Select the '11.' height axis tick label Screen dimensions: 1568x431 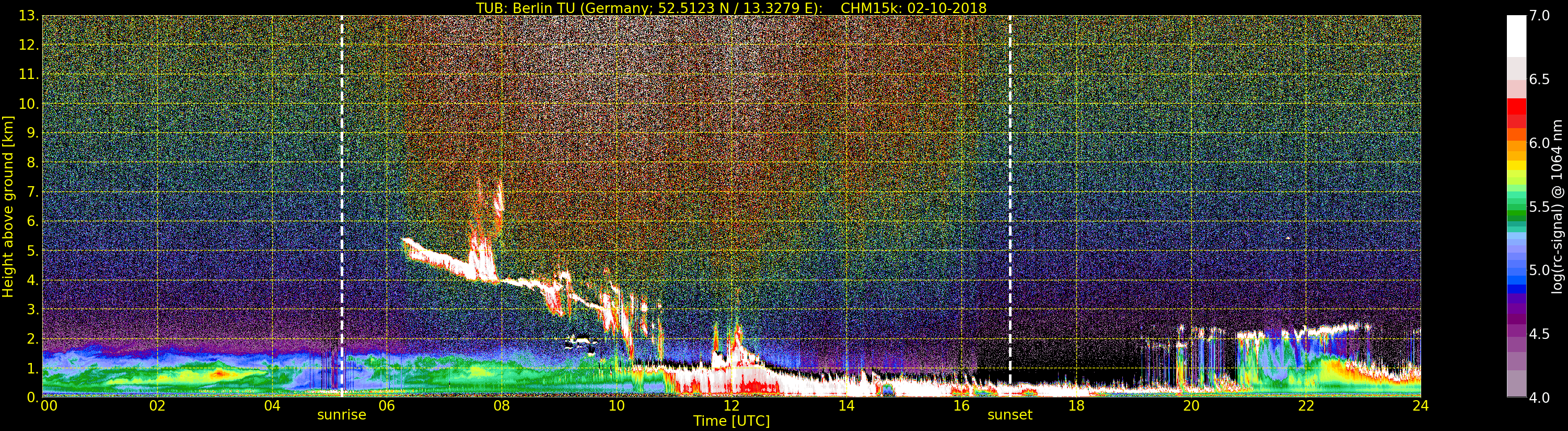[29, 74]
